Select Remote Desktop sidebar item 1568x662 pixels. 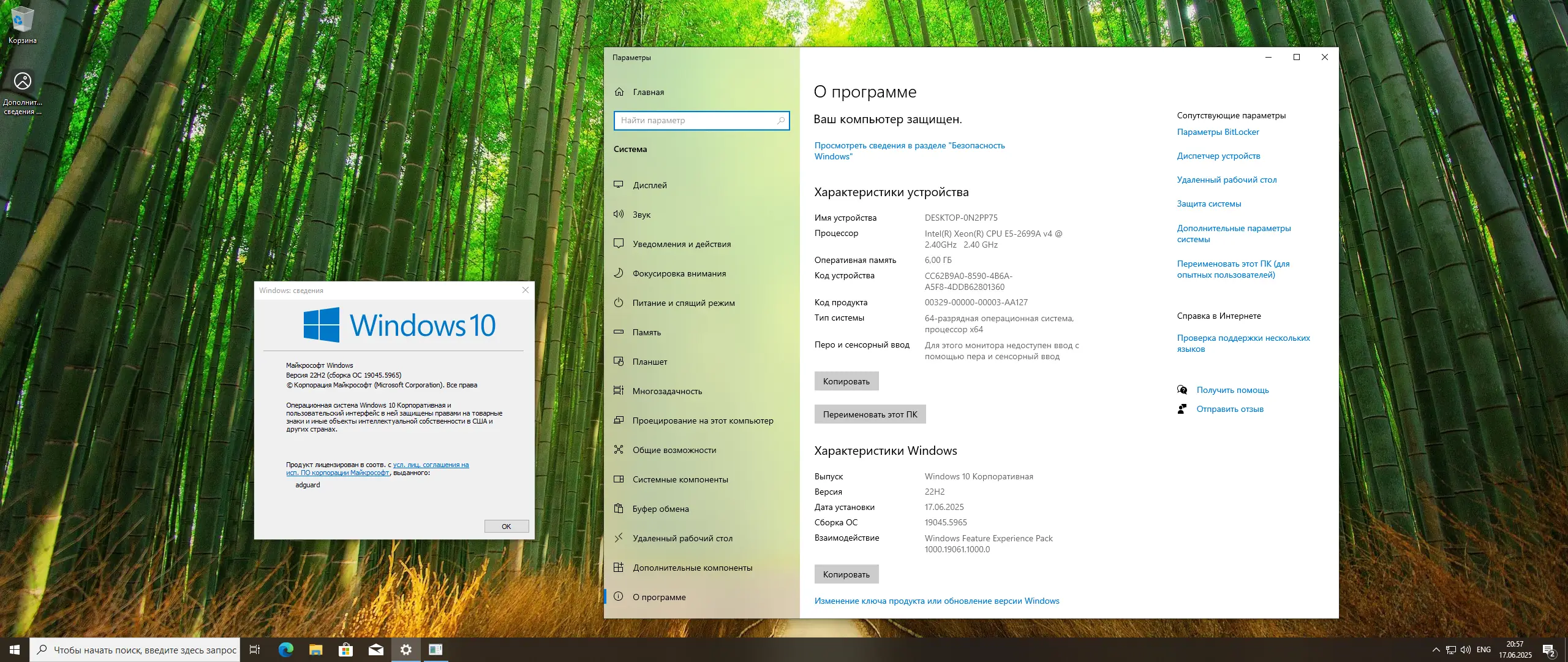(x=682, y=538)
